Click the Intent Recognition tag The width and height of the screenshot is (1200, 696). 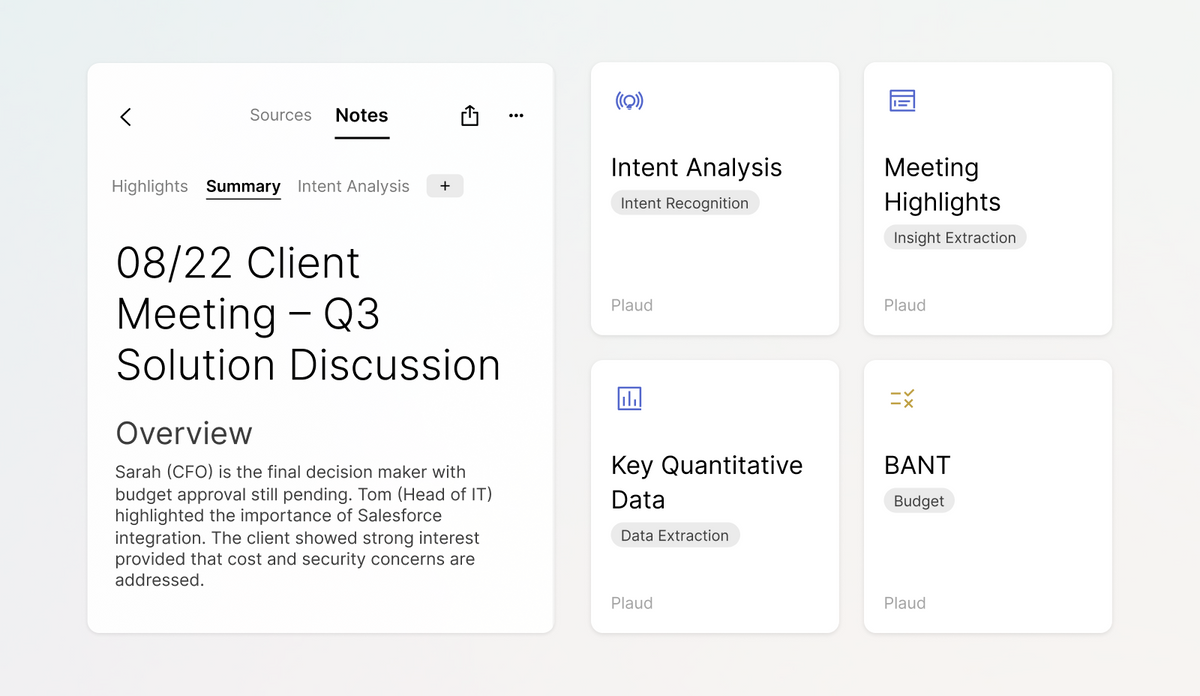[684, 203]
